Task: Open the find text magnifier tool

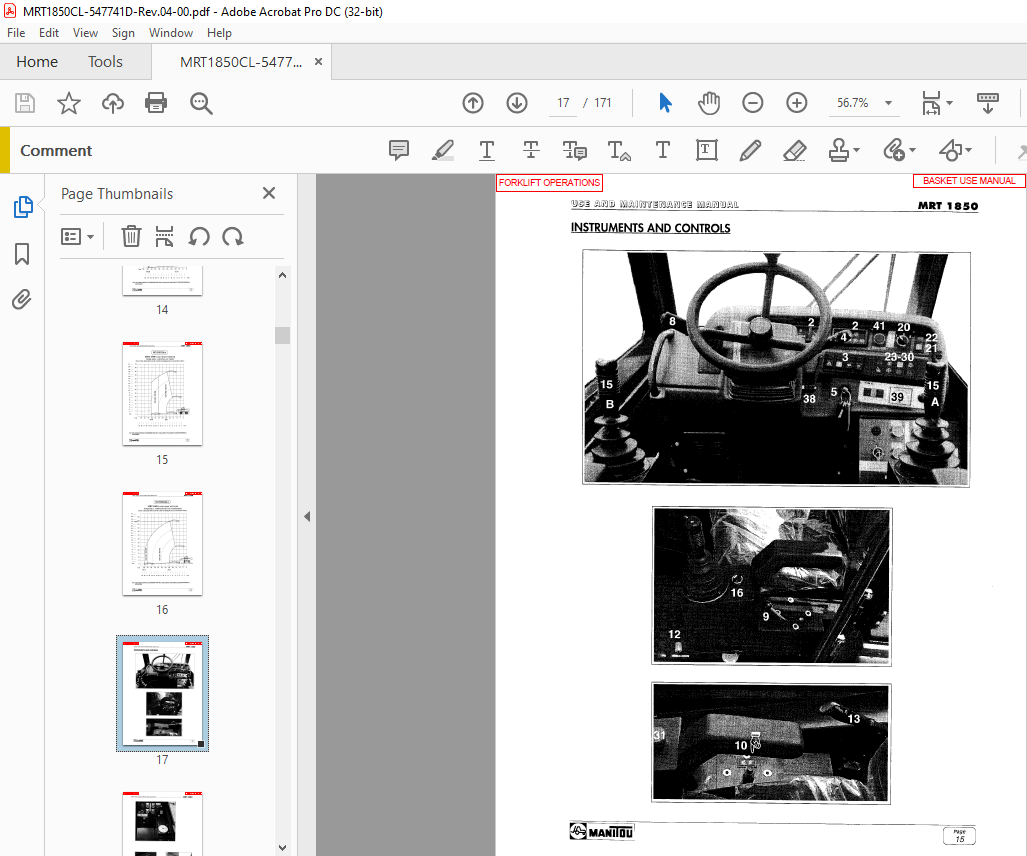Action: [x=201, y=103]
